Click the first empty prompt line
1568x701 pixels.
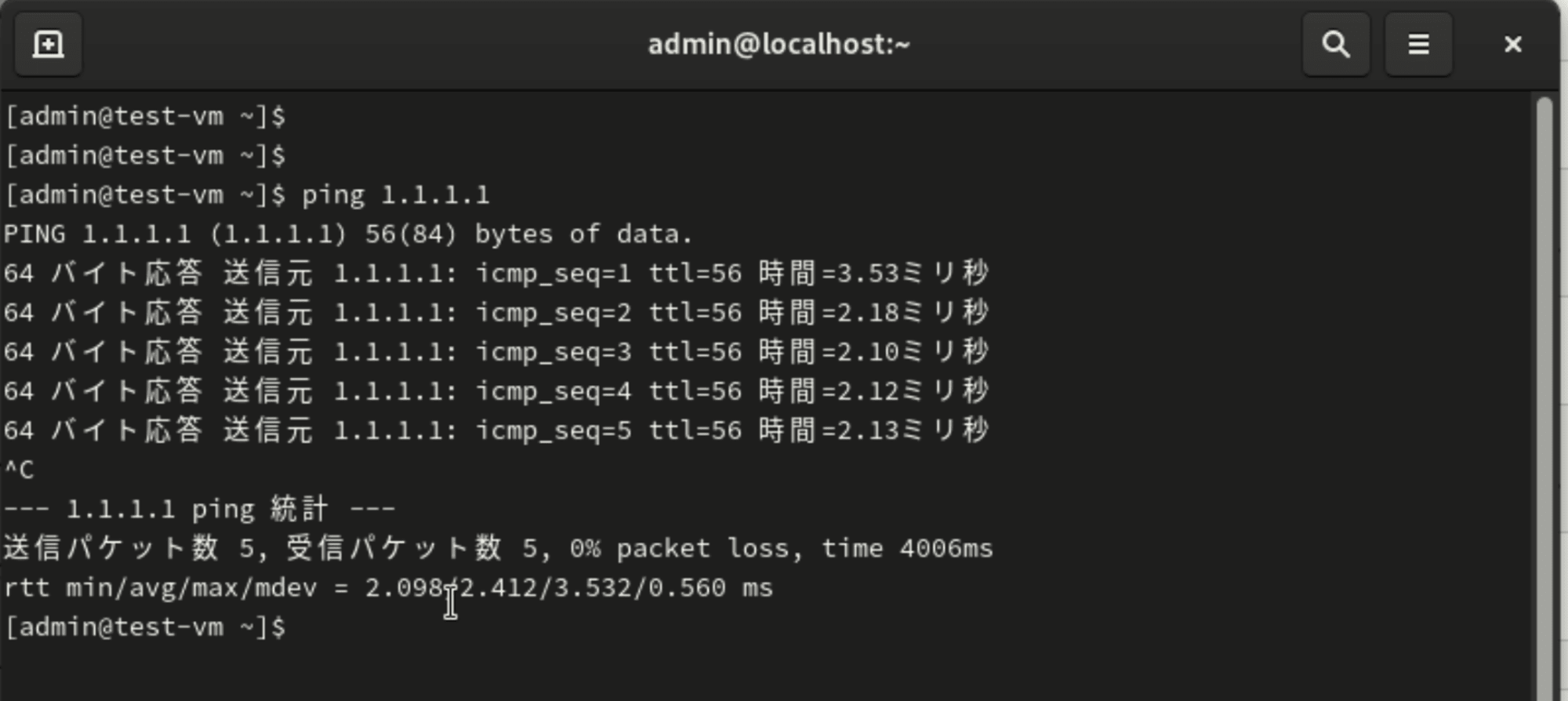click(145, 117)
